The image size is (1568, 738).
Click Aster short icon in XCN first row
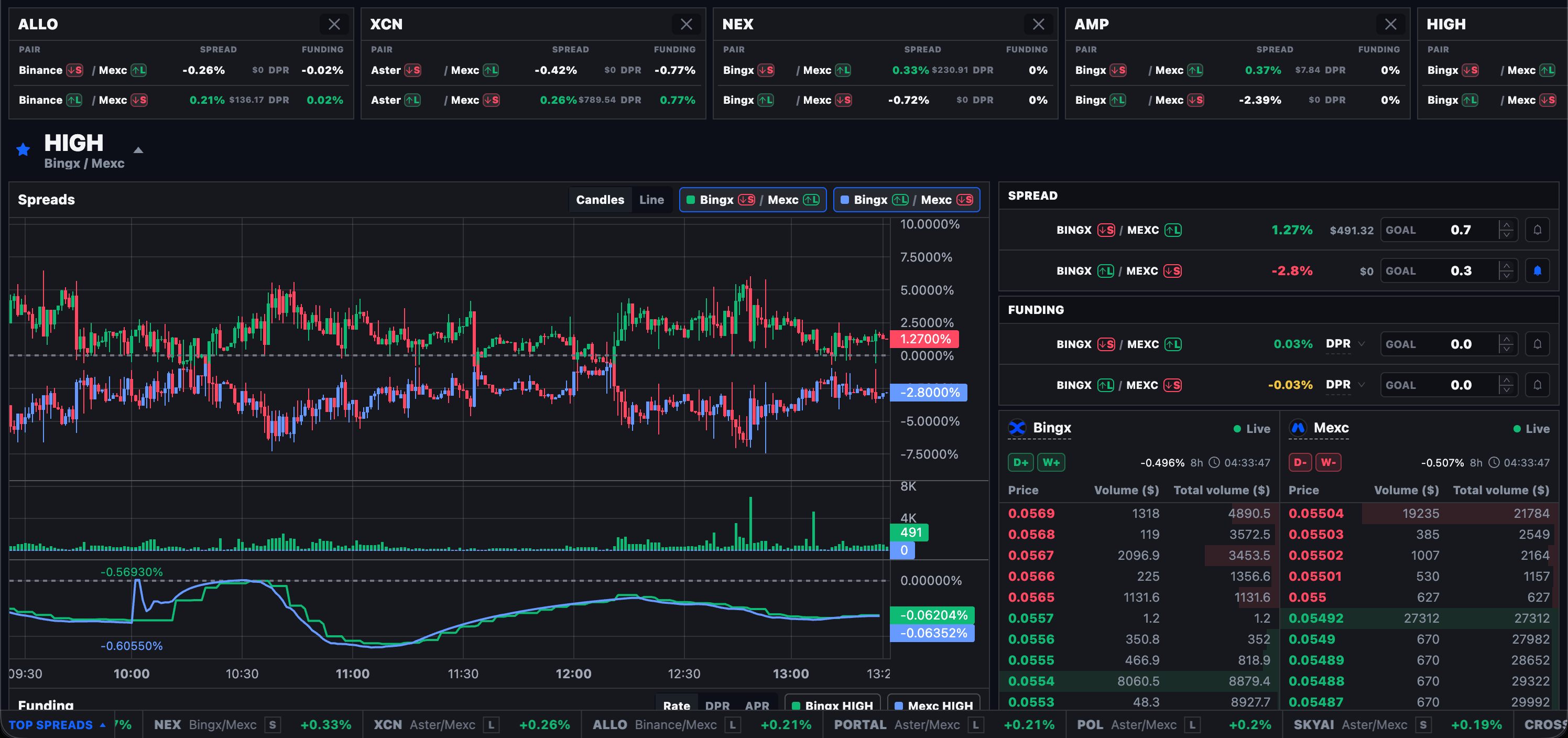click(412, 70)
